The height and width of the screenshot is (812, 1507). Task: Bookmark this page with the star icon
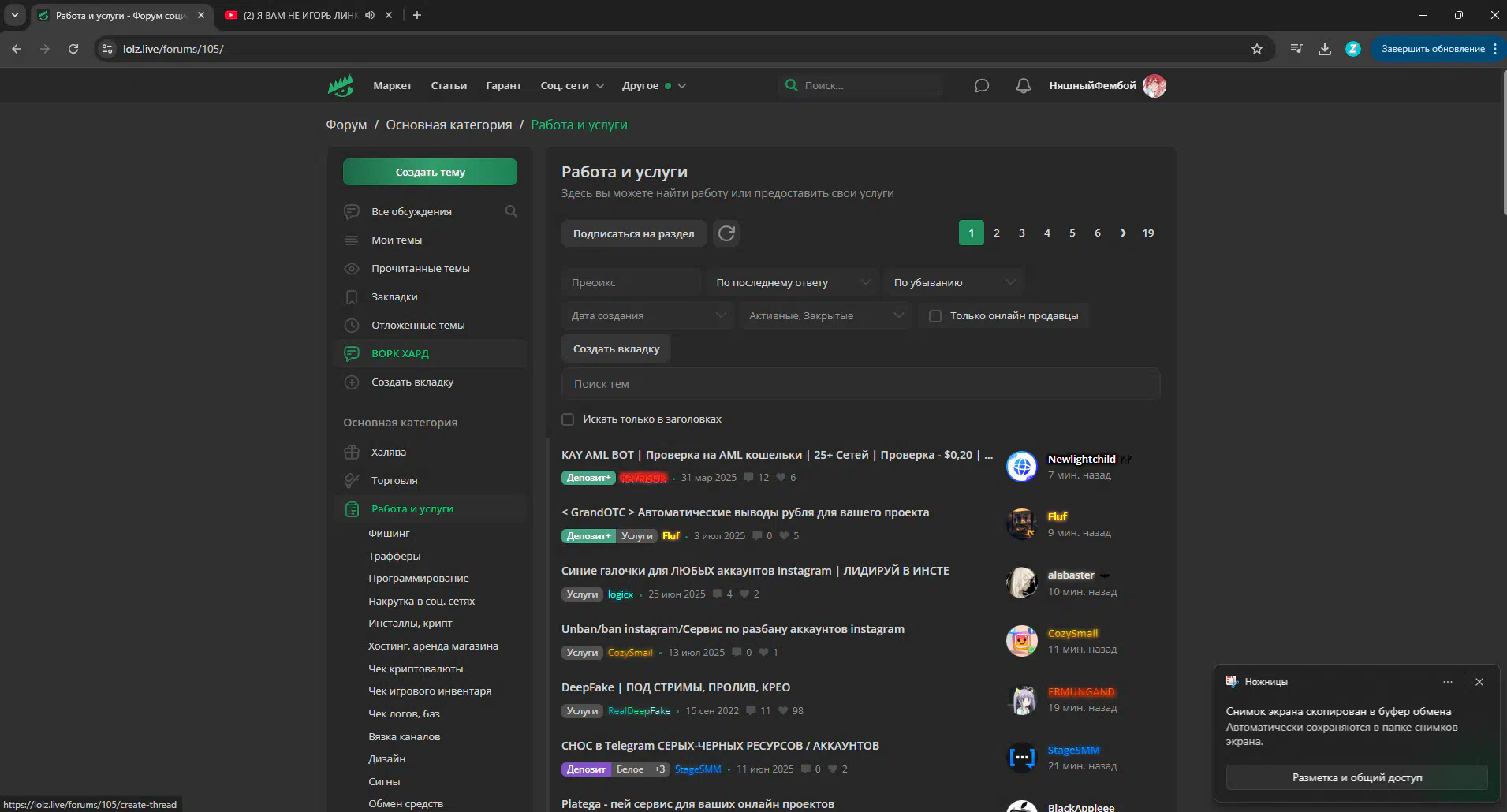pos(1257,49)
